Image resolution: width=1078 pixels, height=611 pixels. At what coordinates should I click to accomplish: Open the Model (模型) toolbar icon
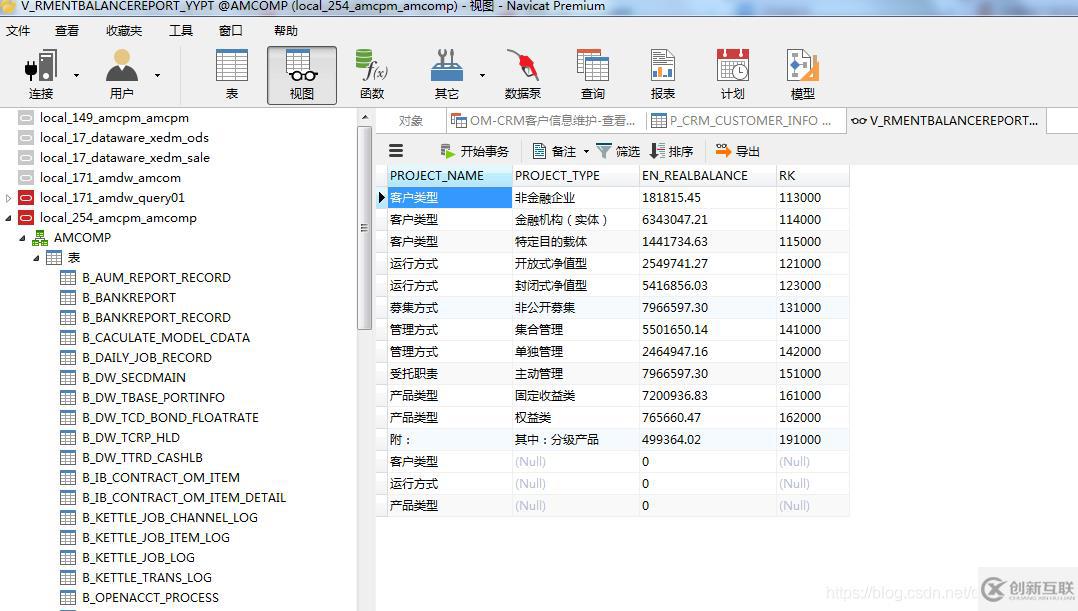pos(802,74)
